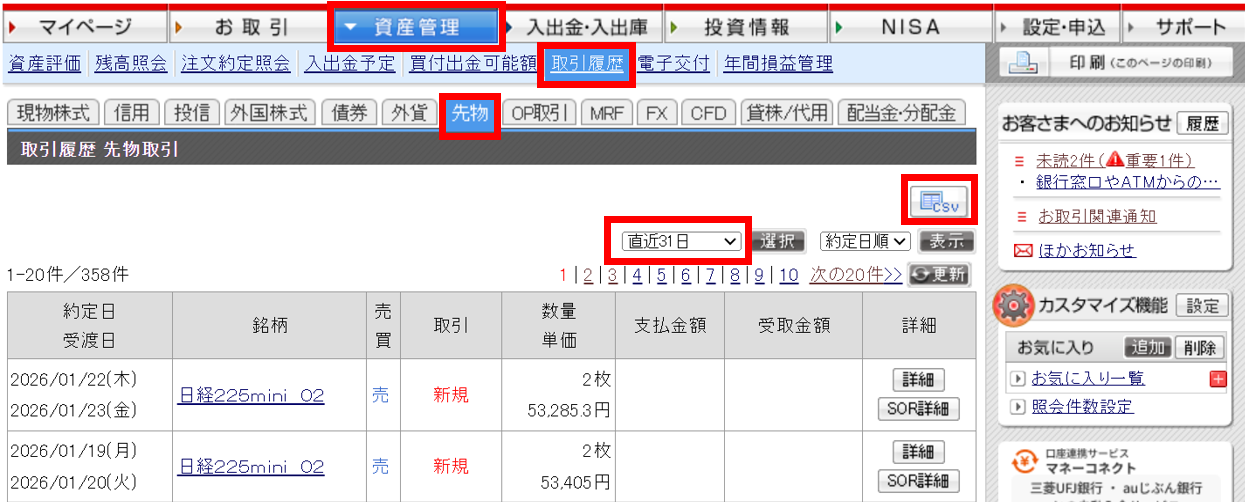Open the サポート menu
Screen dimensions: 1245x502
click(x=1183, y=27)
